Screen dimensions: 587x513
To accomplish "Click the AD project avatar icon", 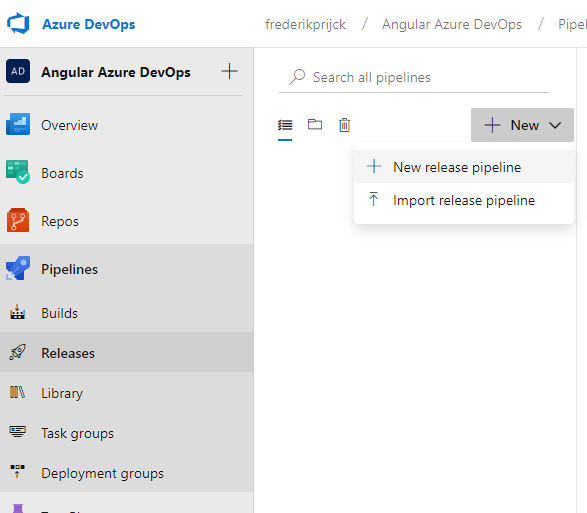I will pyautogui.click(x=18, y=71).
